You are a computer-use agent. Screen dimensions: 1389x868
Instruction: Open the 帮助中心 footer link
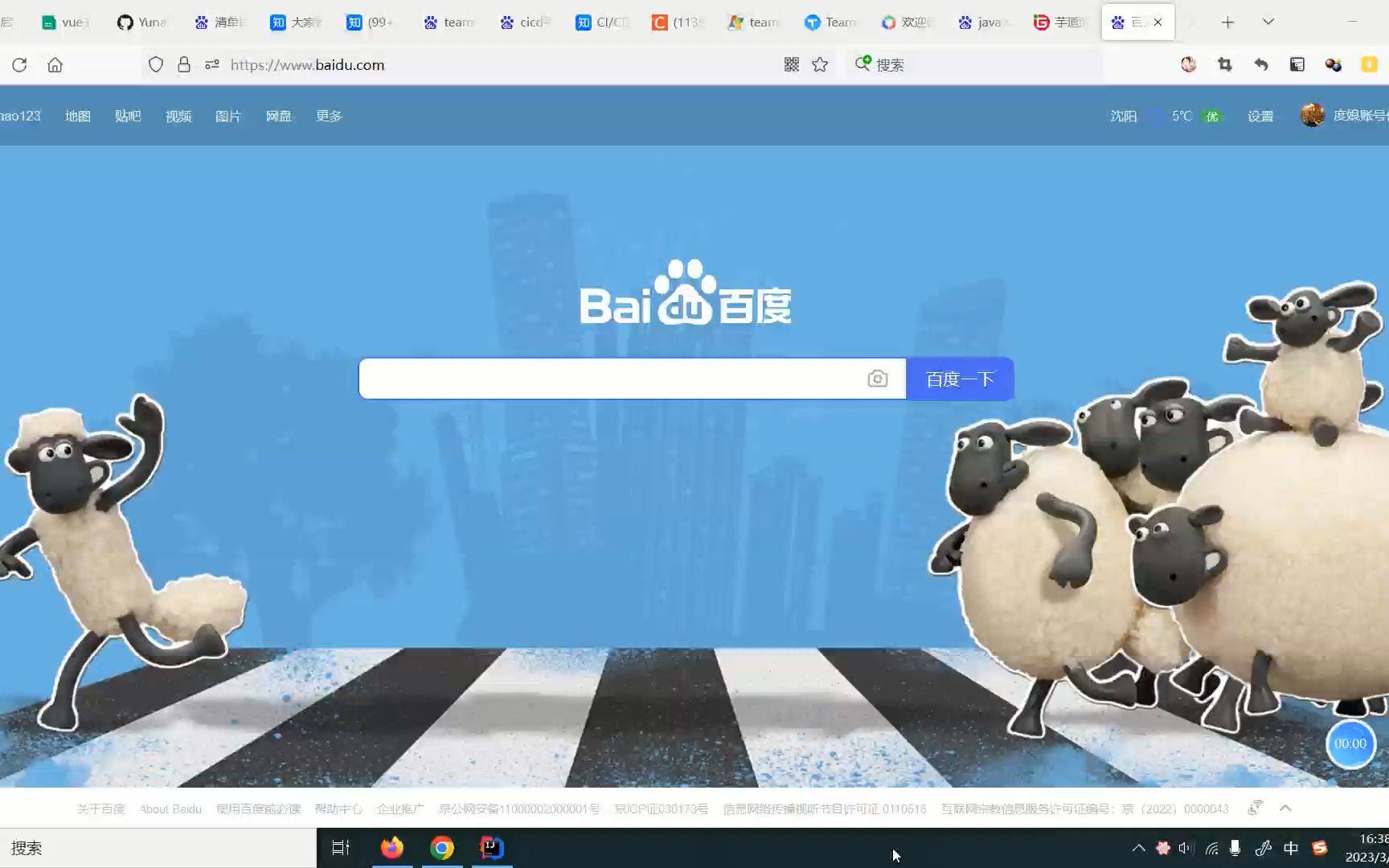click(x=338, y=809)
